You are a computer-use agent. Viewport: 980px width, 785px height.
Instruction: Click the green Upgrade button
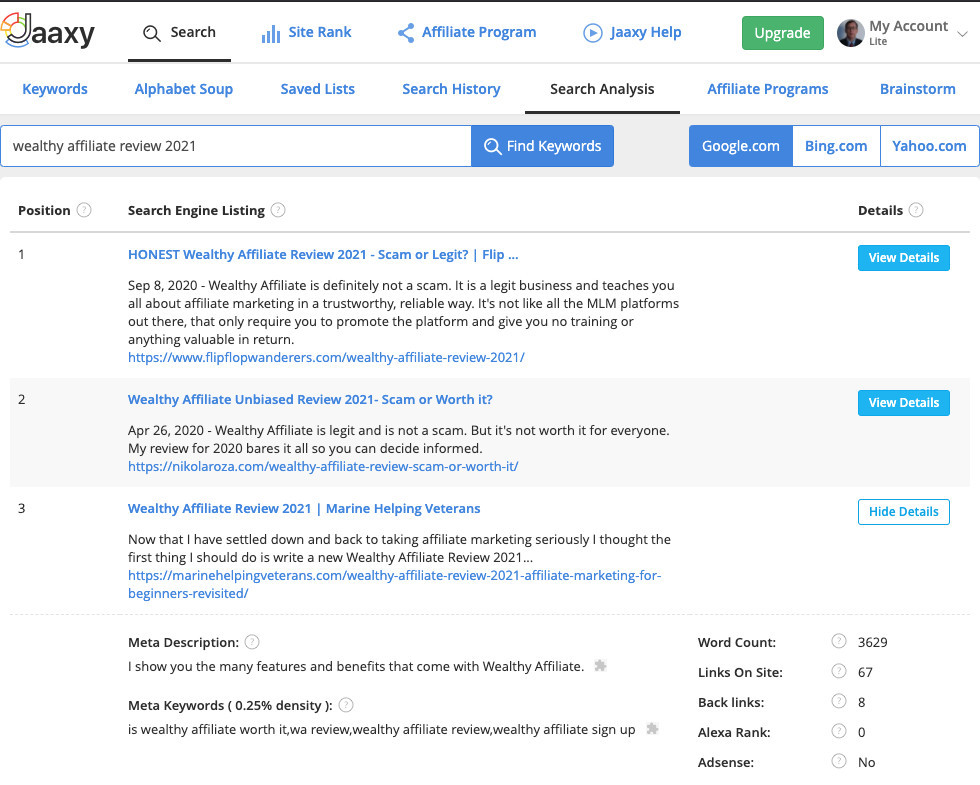[782, 33]
